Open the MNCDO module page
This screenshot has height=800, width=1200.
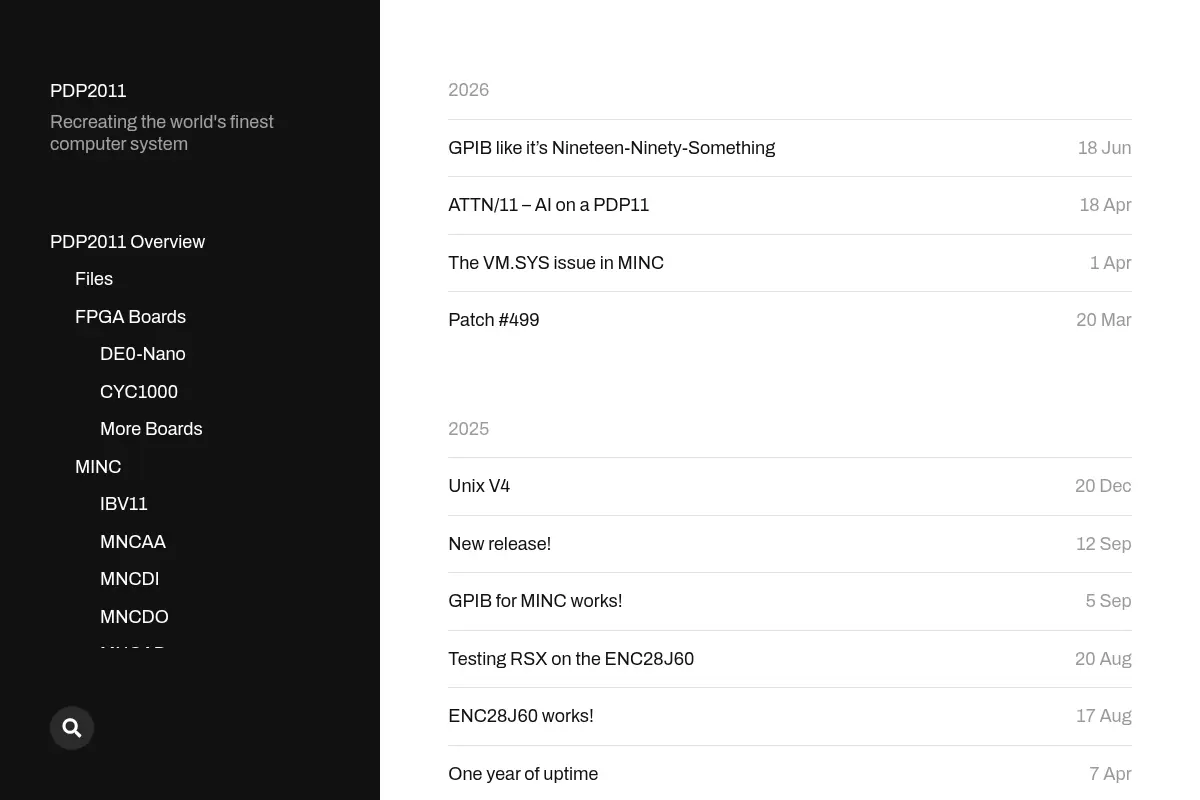134,617
